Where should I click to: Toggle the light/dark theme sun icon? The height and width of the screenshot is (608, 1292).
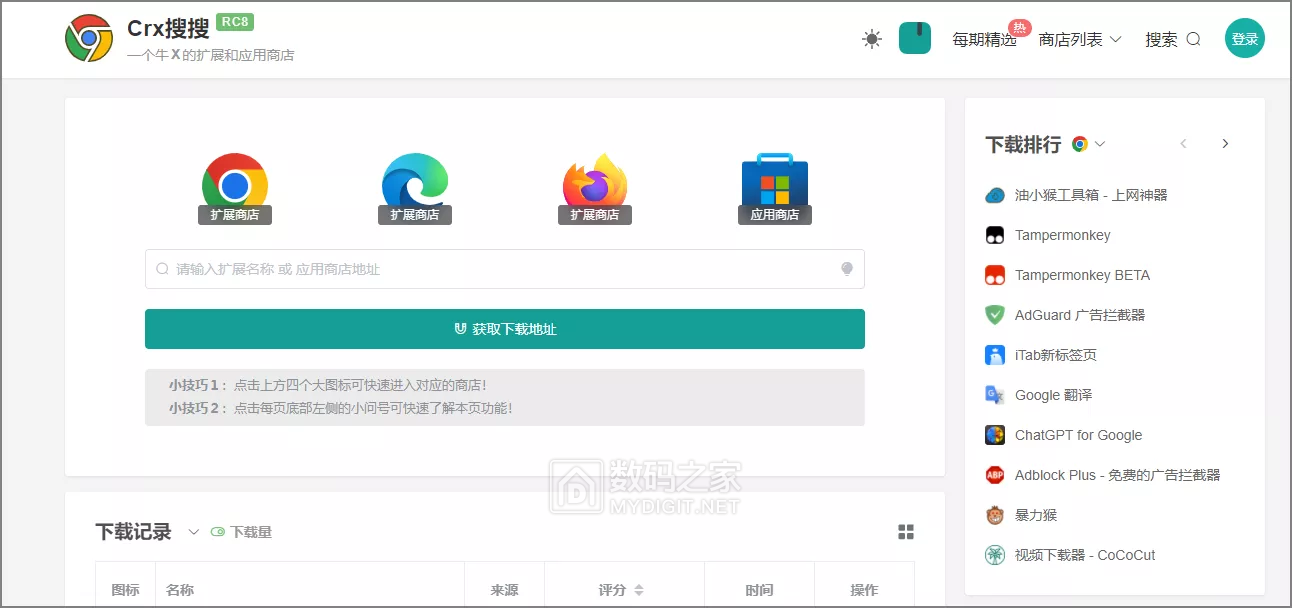(872, 39)
